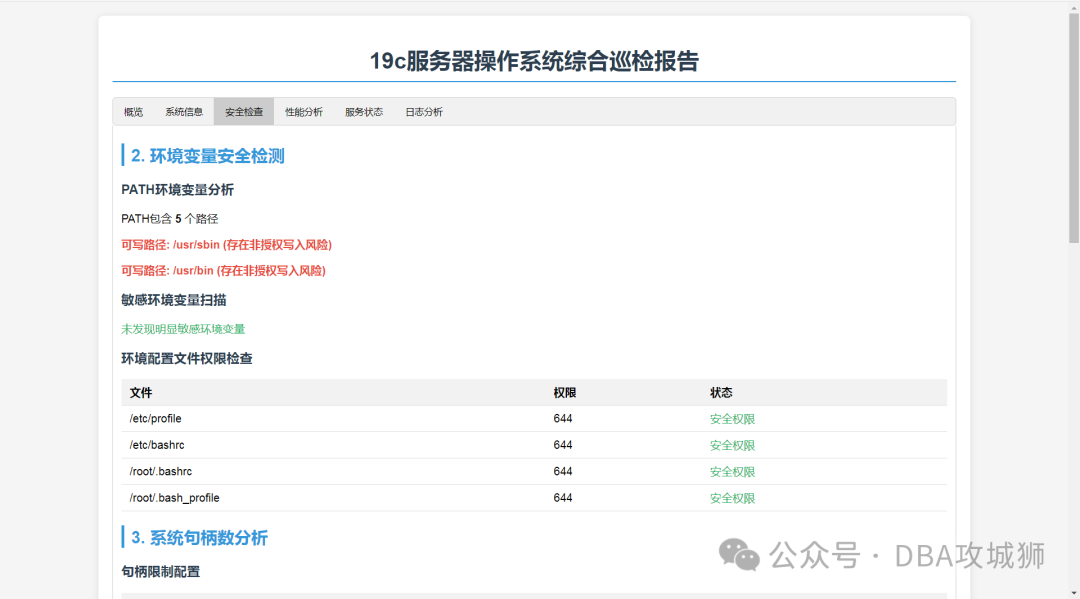Click the subheading 句柄限制配置

coord(160,572)
